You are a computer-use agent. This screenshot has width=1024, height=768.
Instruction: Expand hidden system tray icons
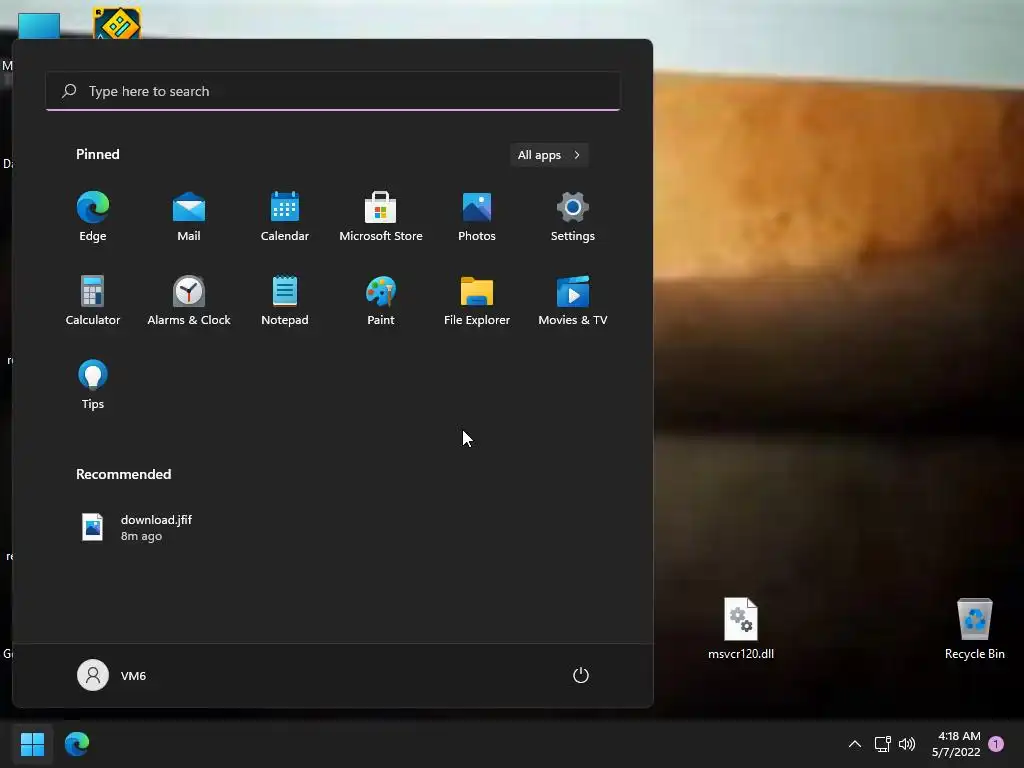coord(855,744)
